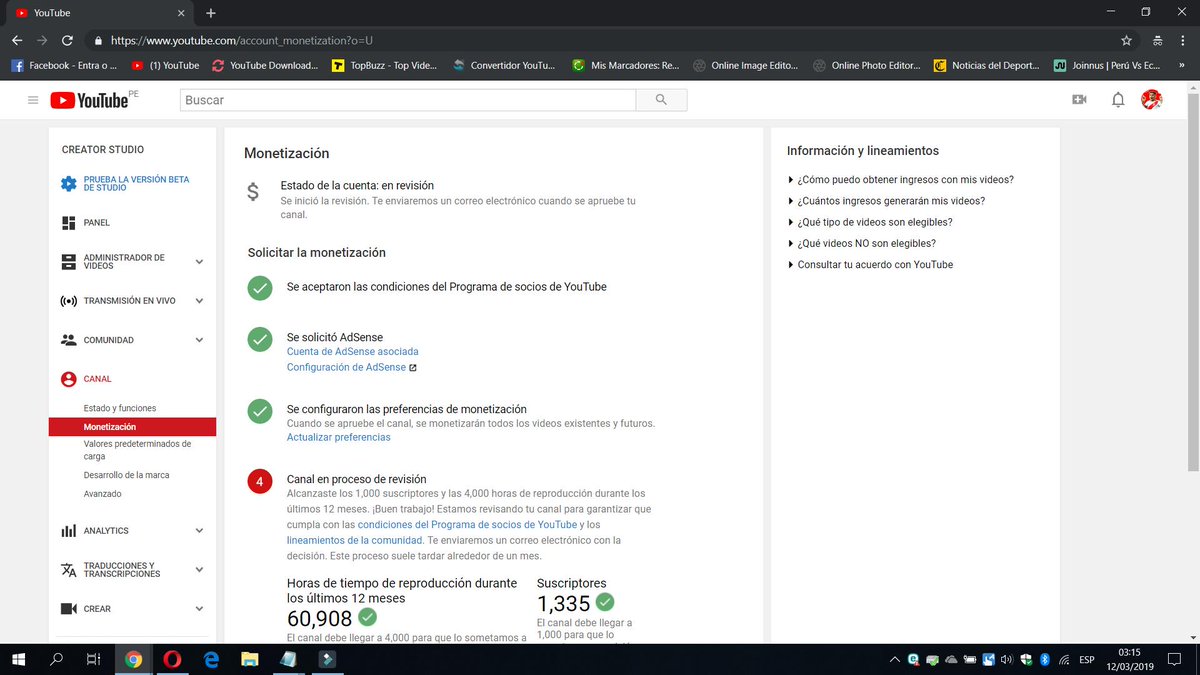Expand '¿Cómo puedo obtener ingresos con mis videos?'
The width and height of the screenshot is (1200, 675).
pyautogui.click(x=900, y=180)
